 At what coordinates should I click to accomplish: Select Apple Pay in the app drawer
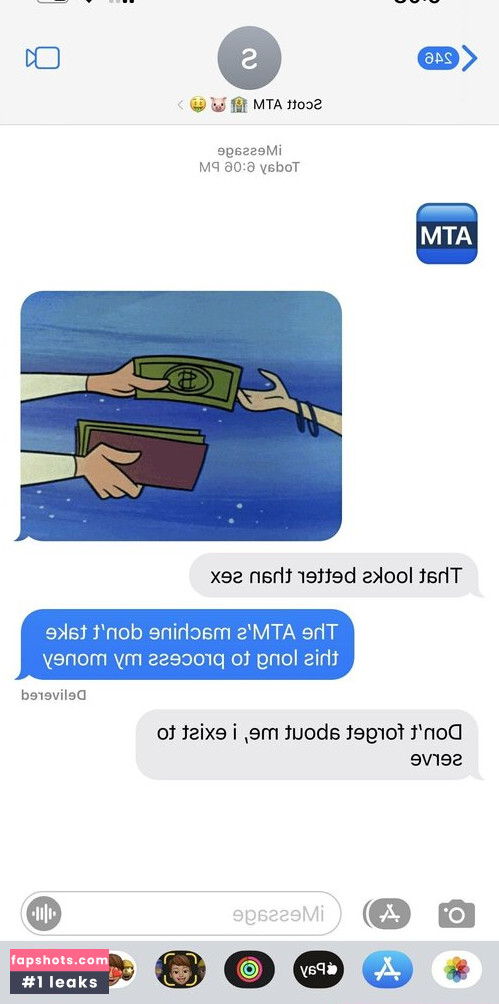[318, 969]
